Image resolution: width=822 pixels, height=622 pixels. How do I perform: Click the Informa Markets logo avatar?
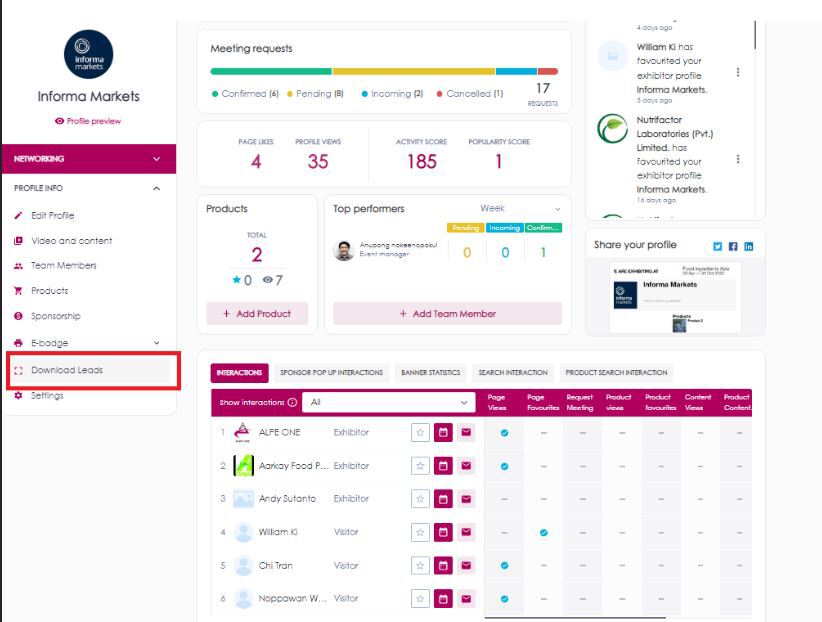click(89, 55)
